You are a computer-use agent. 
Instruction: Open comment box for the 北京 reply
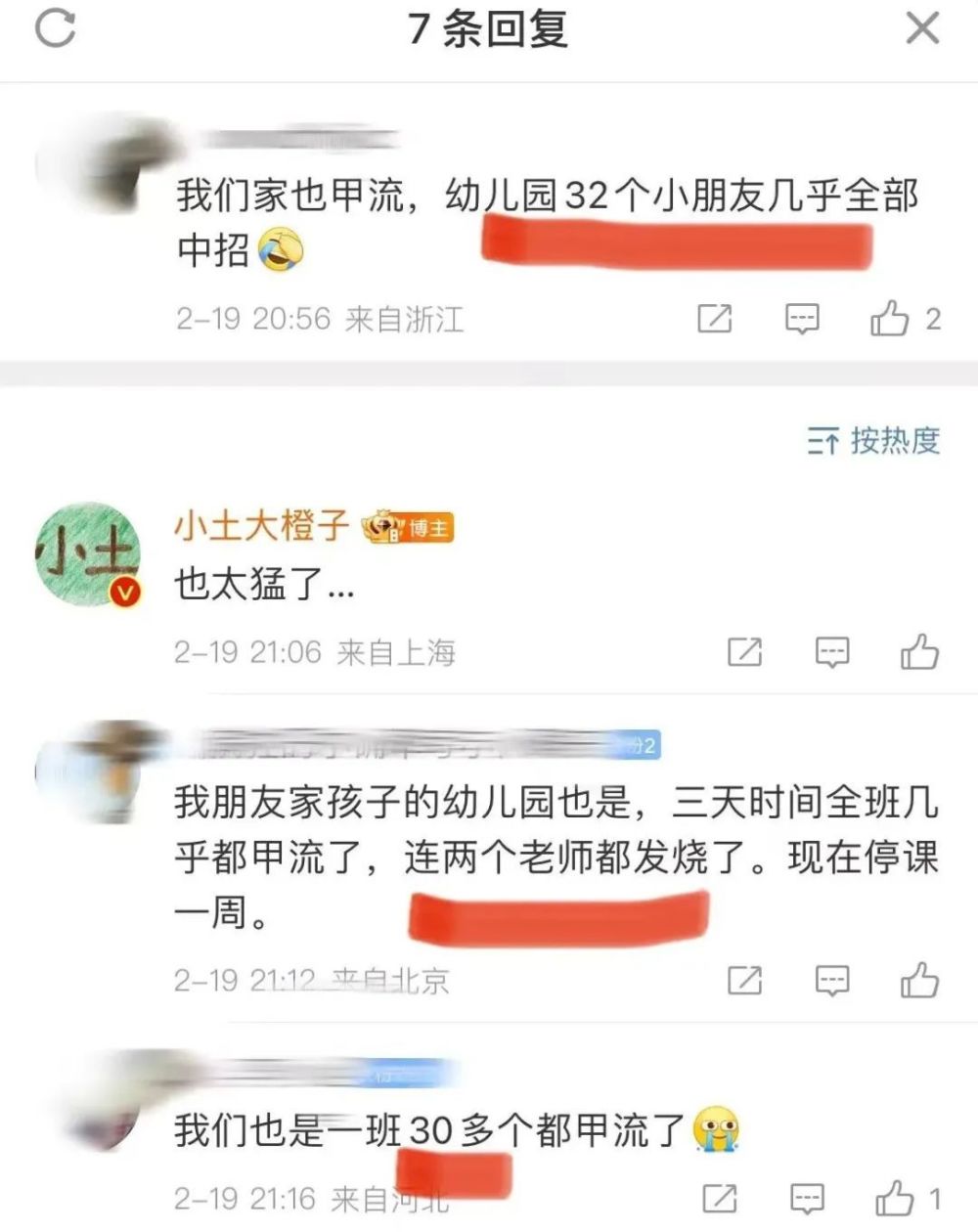coord(832,980)
